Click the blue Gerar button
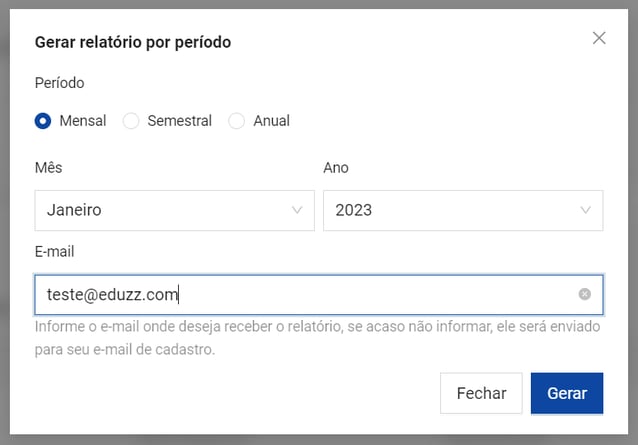Screen dimensions: 638x445 click(x=567, y=393)
